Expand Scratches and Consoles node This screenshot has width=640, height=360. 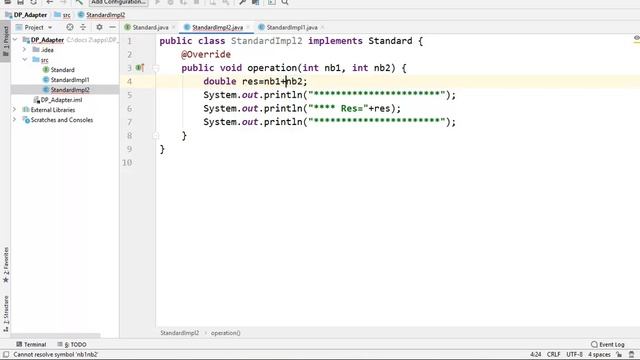coord(15,120)
